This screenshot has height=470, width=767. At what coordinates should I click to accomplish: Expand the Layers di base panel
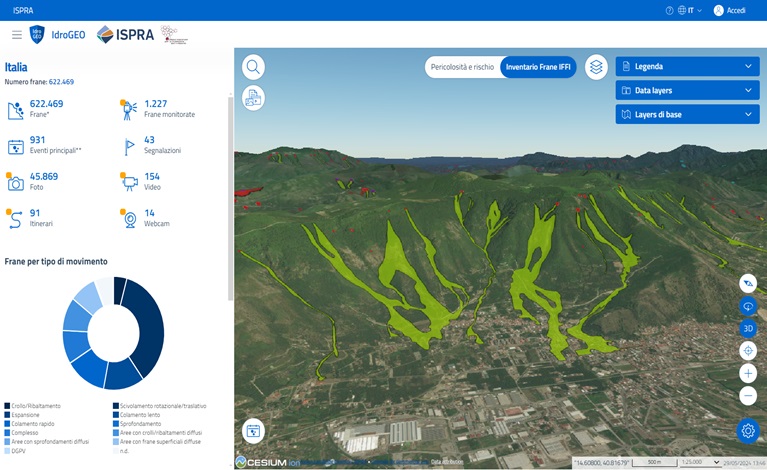click(687, 114)
